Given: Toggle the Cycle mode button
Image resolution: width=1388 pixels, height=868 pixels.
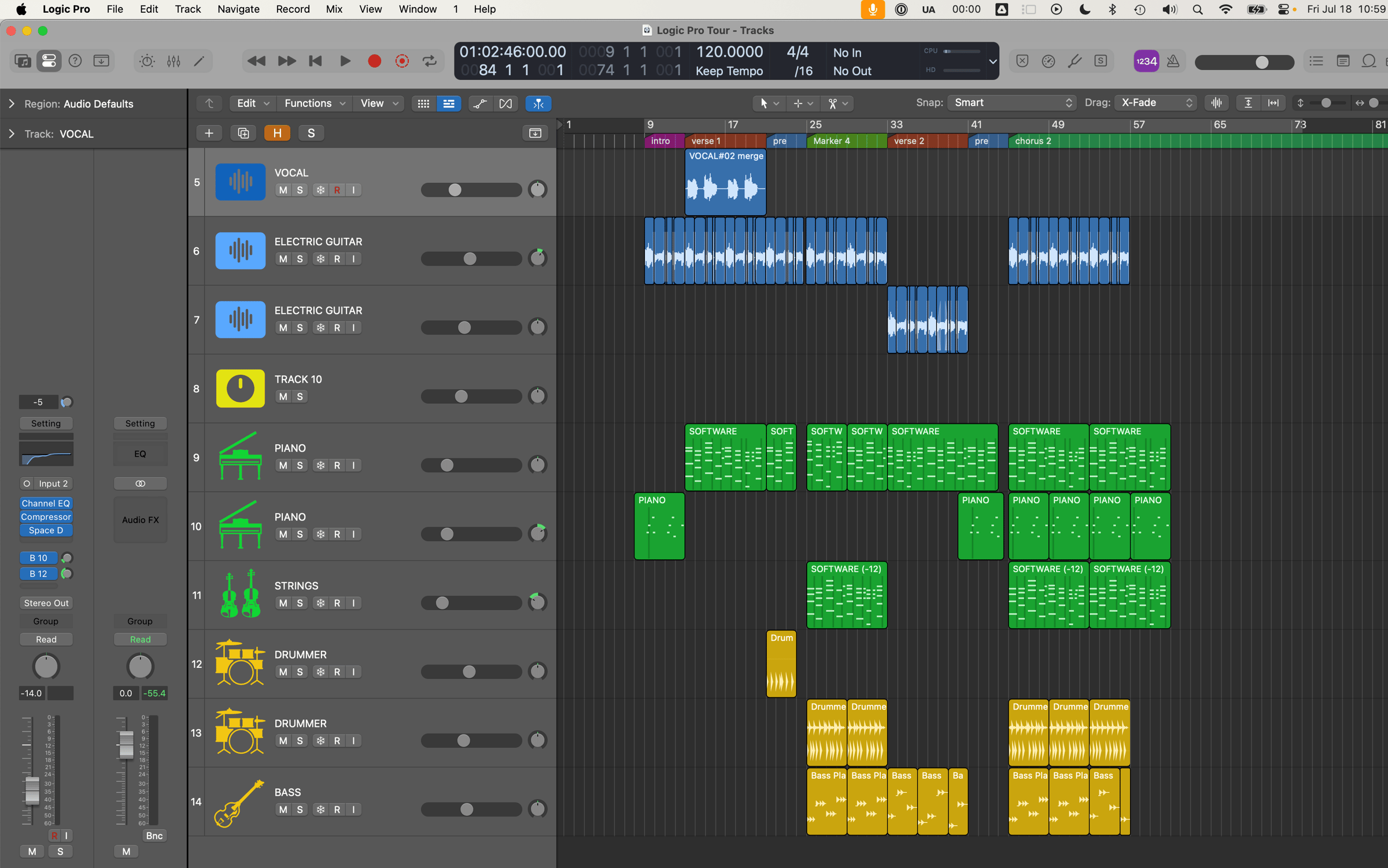Looking at the screenshot, I should 430,61.
